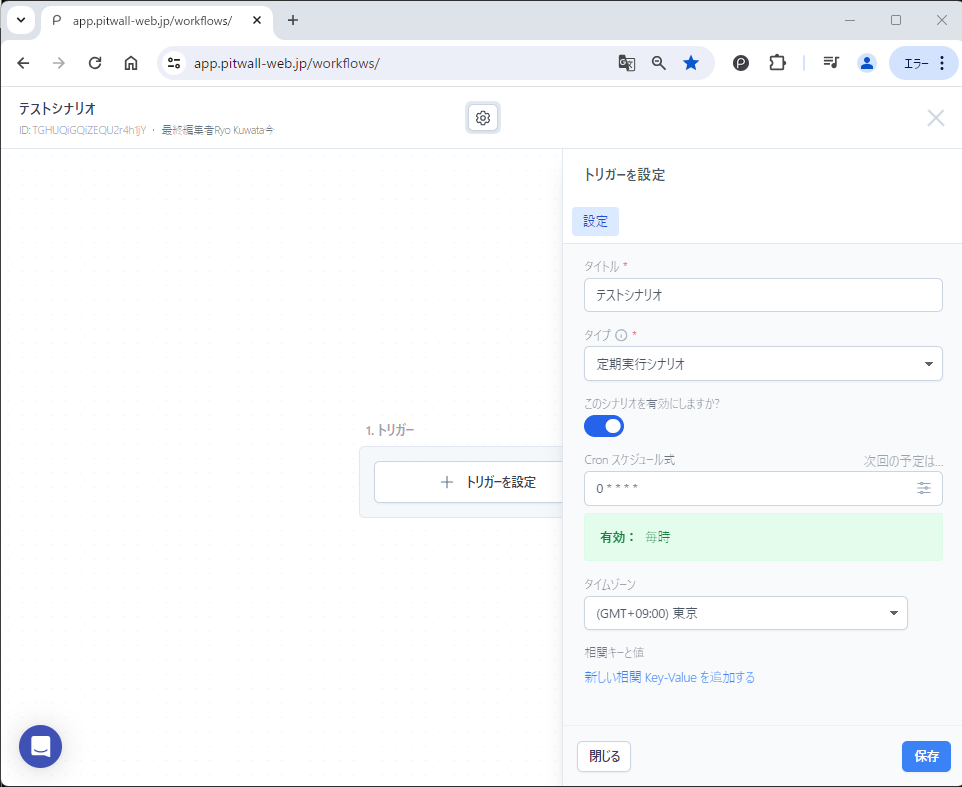Click 新しい相関 Key-Value を追加する link
This screenshot has height=787, width=962.
[669, 677]
